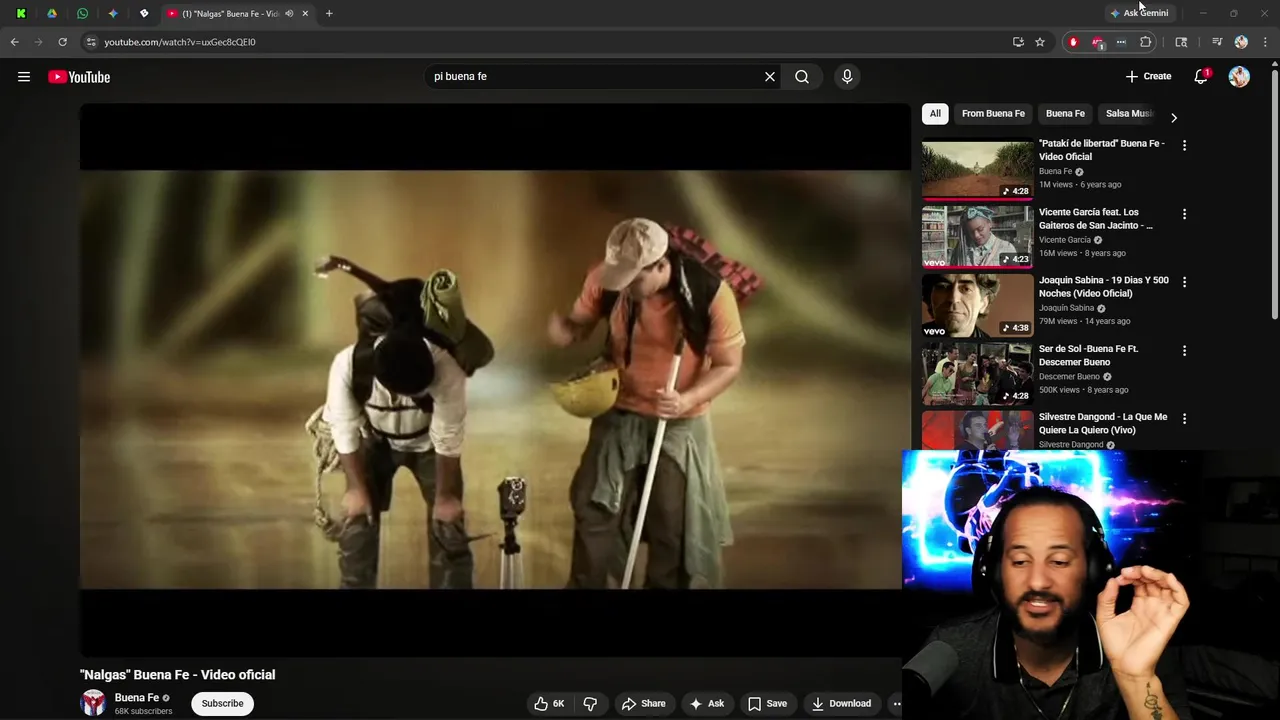1280x720 pixels.
Task: Click the Ask button below the video
Action: pyautogui.click(x=706, y=704)
